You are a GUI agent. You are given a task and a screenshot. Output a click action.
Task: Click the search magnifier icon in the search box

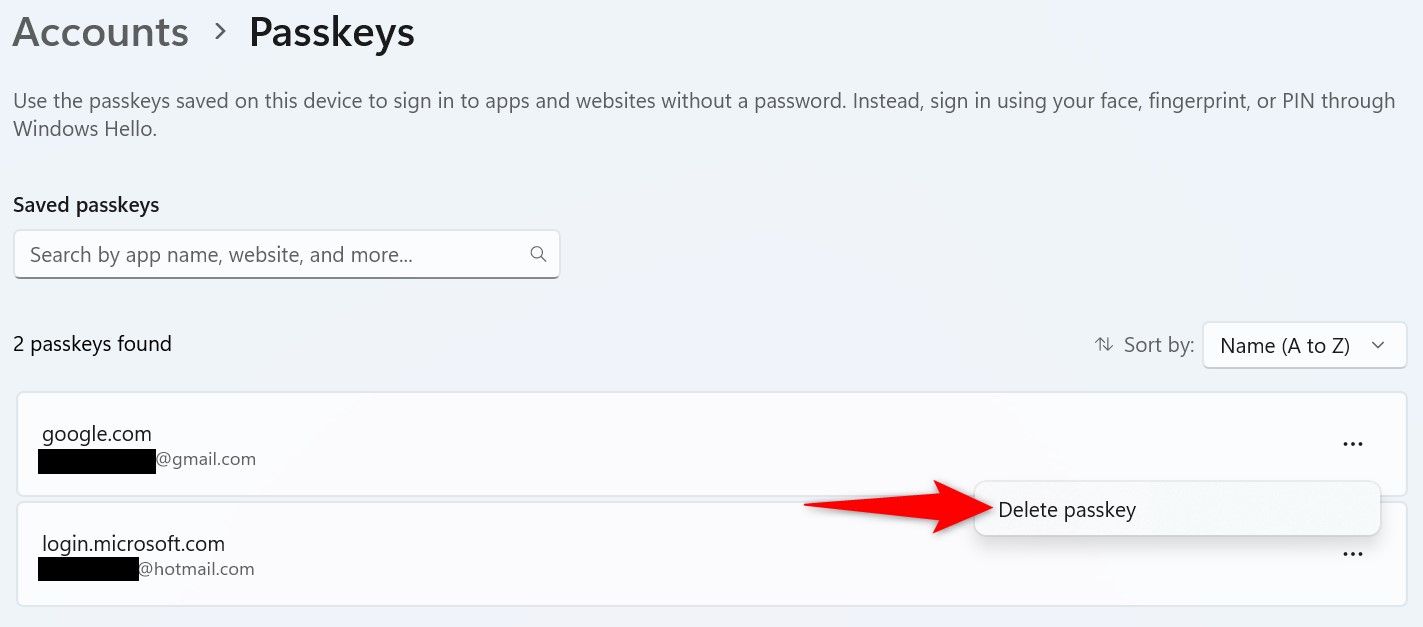click(x=538, y=254)
